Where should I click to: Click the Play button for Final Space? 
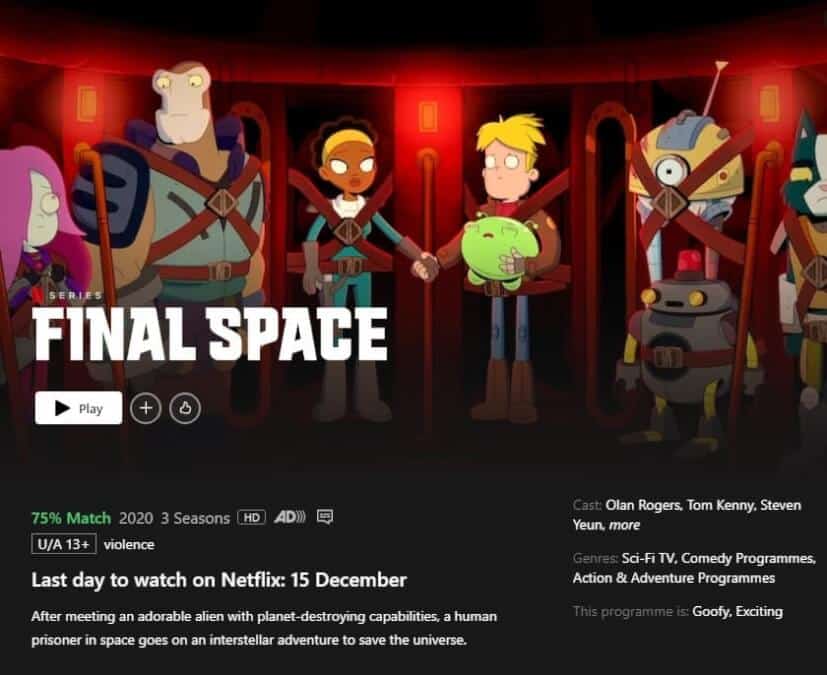(x=79, y=408)
